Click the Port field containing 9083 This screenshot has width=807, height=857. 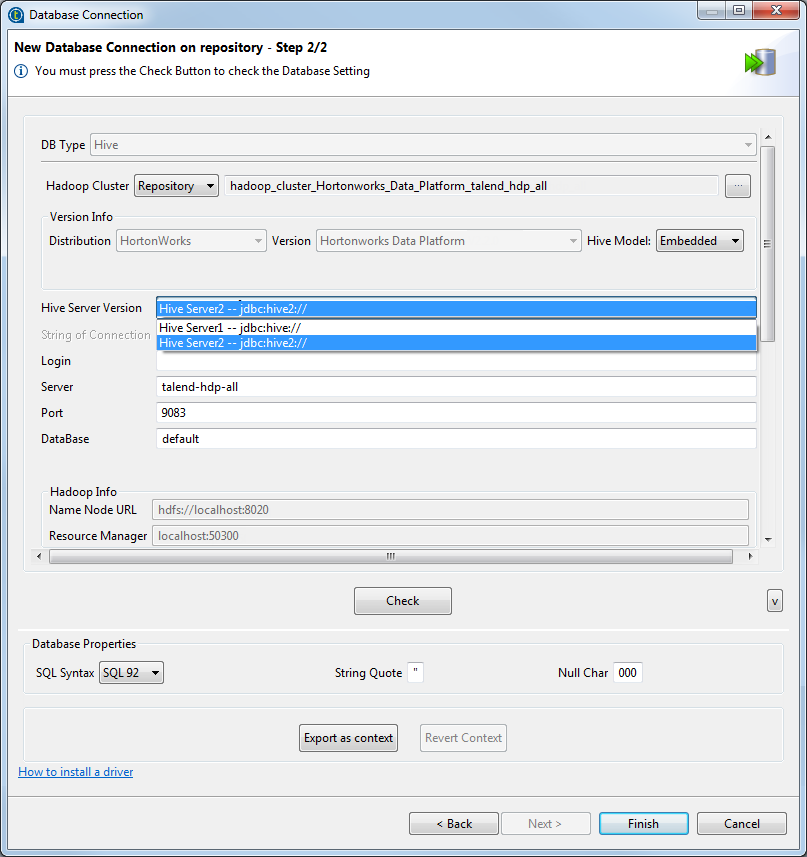tap(456, 413)
